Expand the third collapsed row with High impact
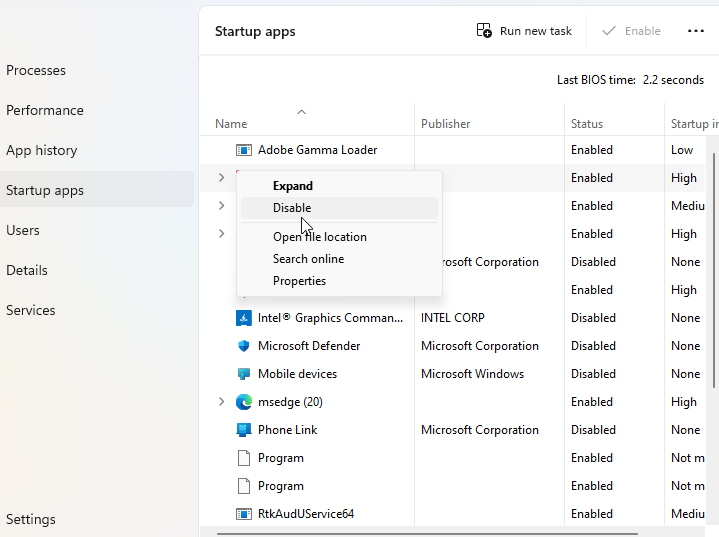The width and height of the screenshot is (719, 537). point(221,233)
